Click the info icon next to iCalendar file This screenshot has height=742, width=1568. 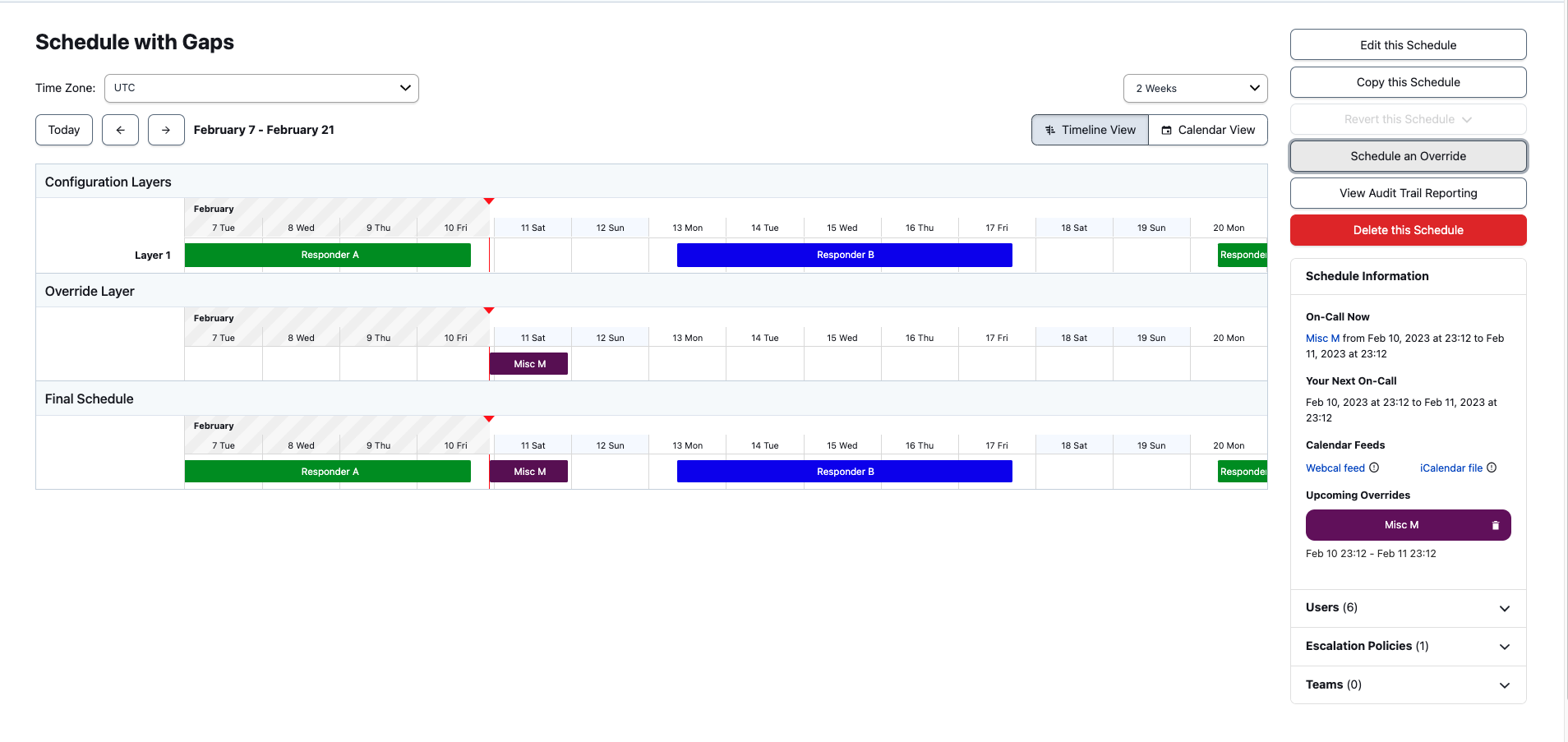coord(1492,468)
